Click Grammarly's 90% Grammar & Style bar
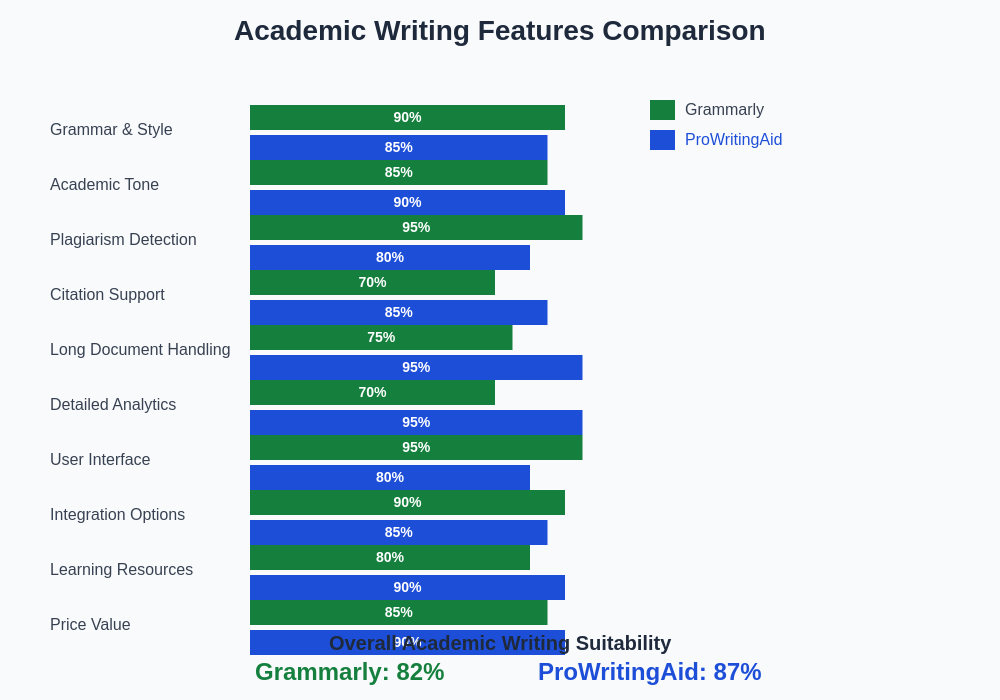Image resolution: width=1000 pixels, height=700 pixels. click(x=407, y=117)
